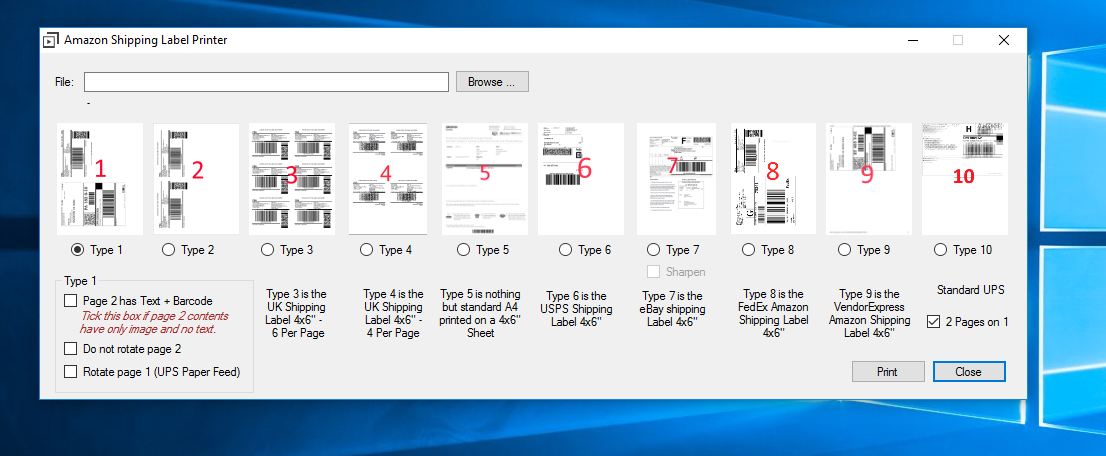
Task: Click the VendorExpress label thumbnail 9
Action: [x=869, y=179]
